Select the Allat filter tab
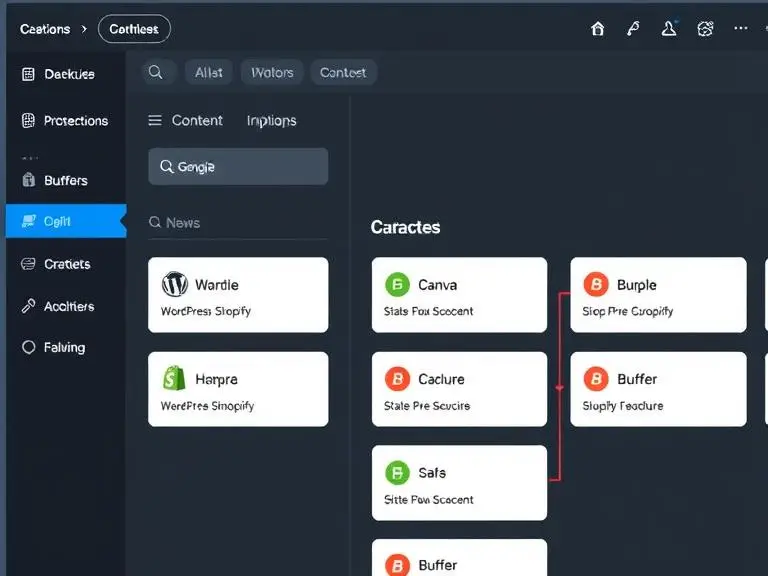 pos(209,72)
